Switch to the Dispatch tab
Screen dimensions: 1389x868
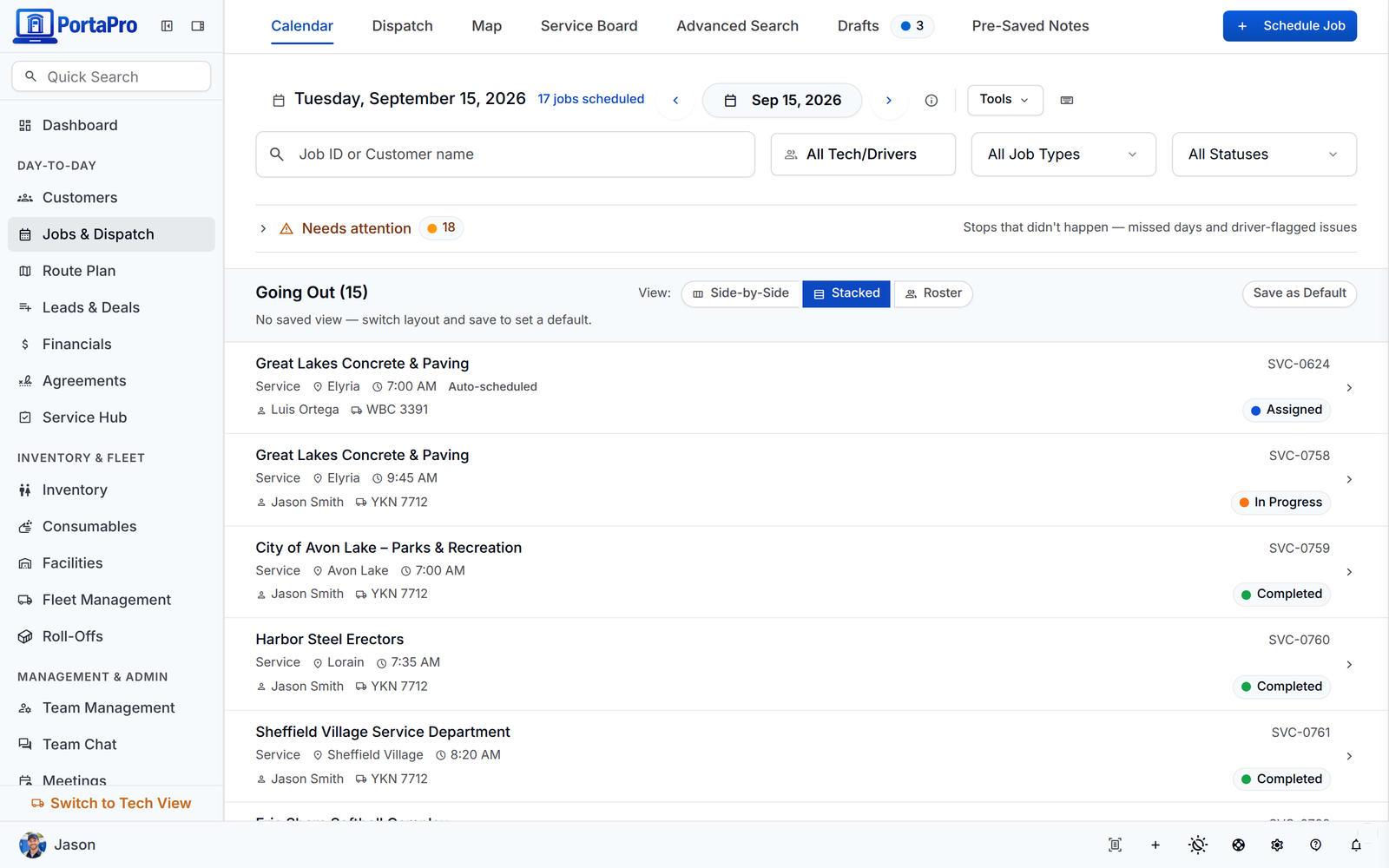point(403,26)
